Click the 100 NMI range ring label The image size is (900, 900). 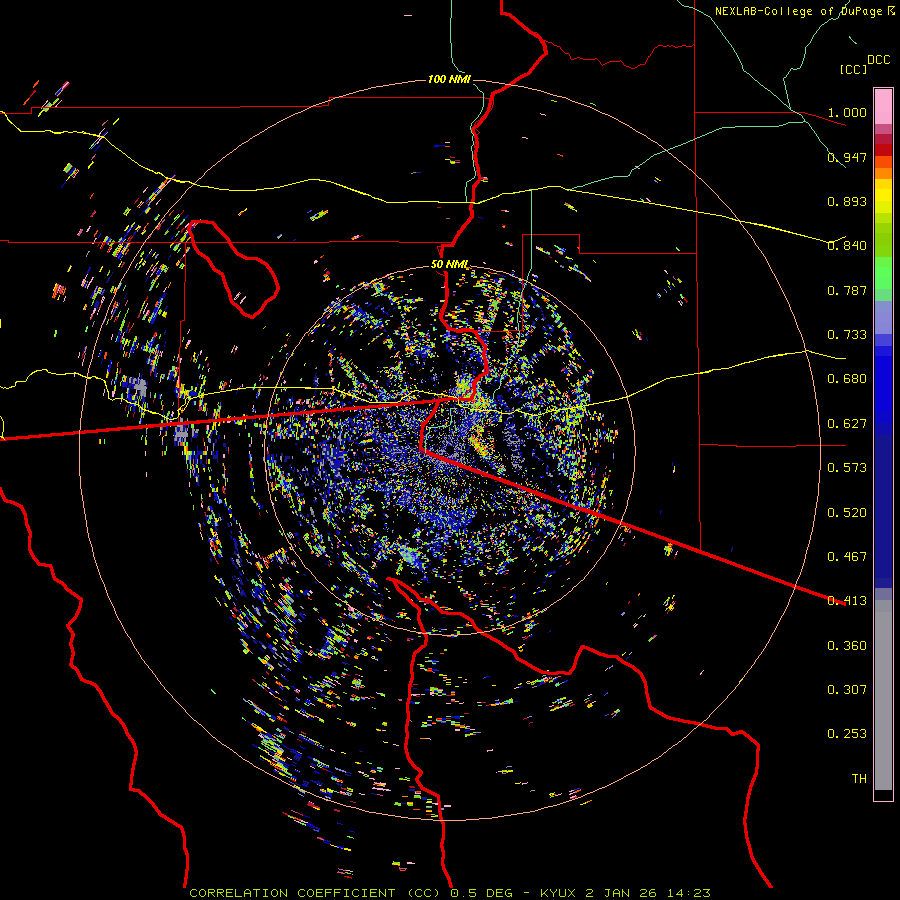[x=449, y=79]
